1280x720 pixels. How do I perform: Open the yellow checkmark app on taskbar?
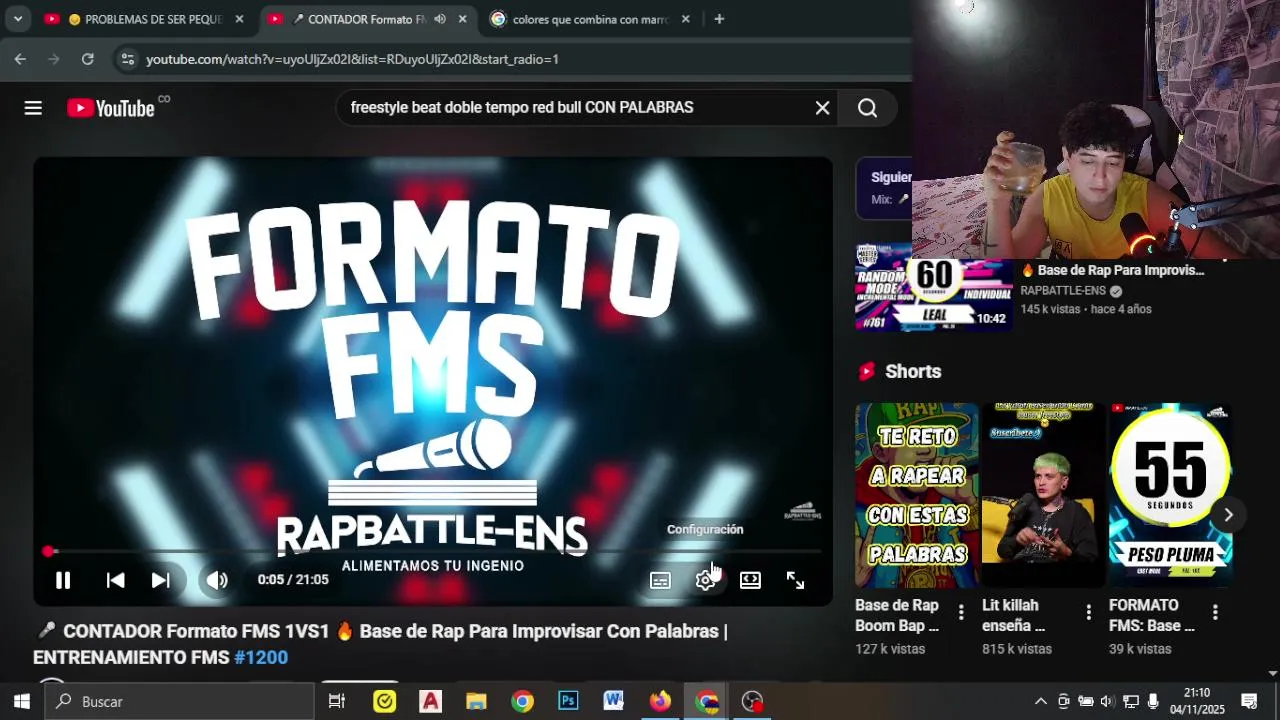click(x=385, y=701)
